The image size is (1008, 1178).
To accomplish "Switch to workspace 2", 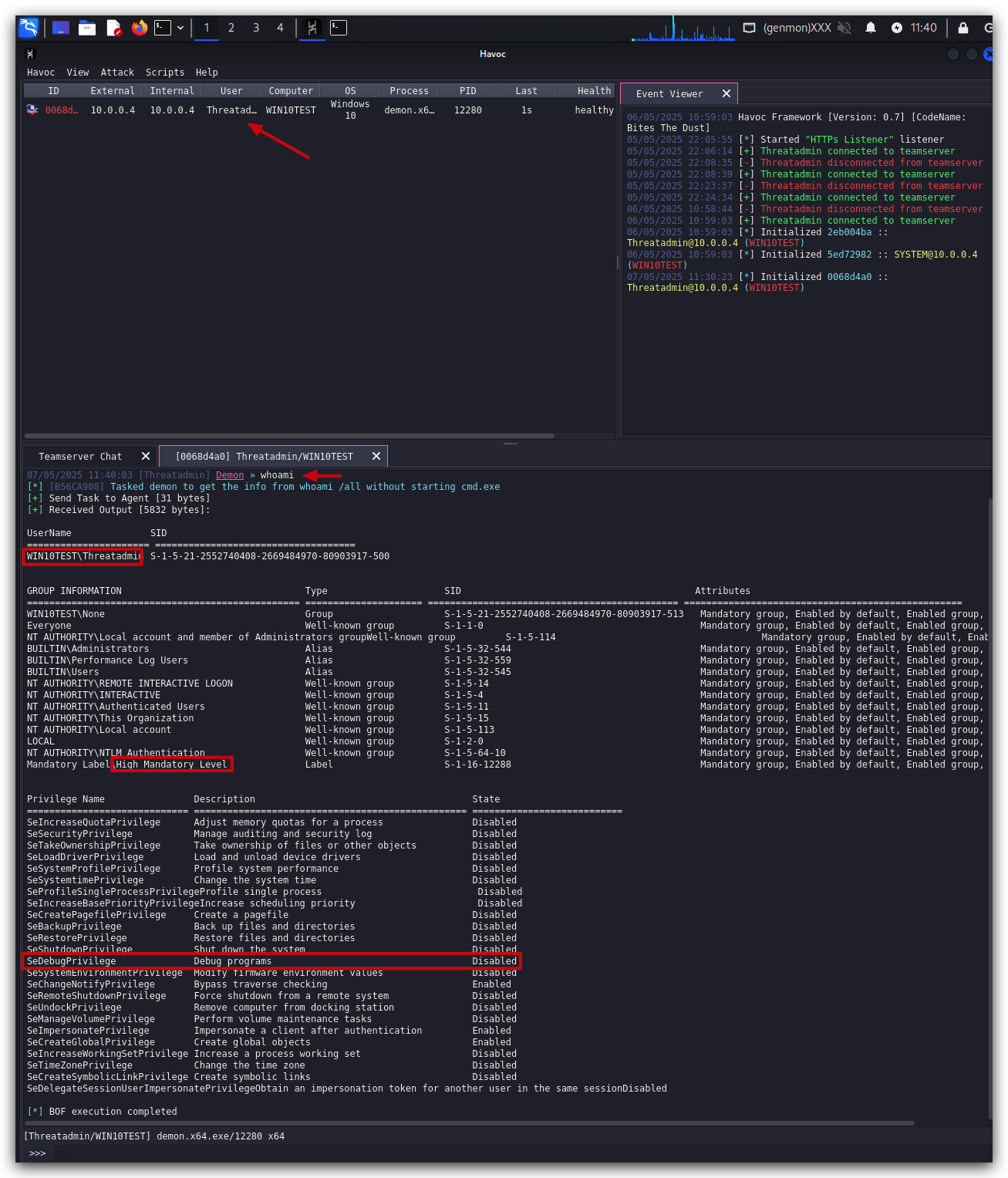I will click(231, 28).
